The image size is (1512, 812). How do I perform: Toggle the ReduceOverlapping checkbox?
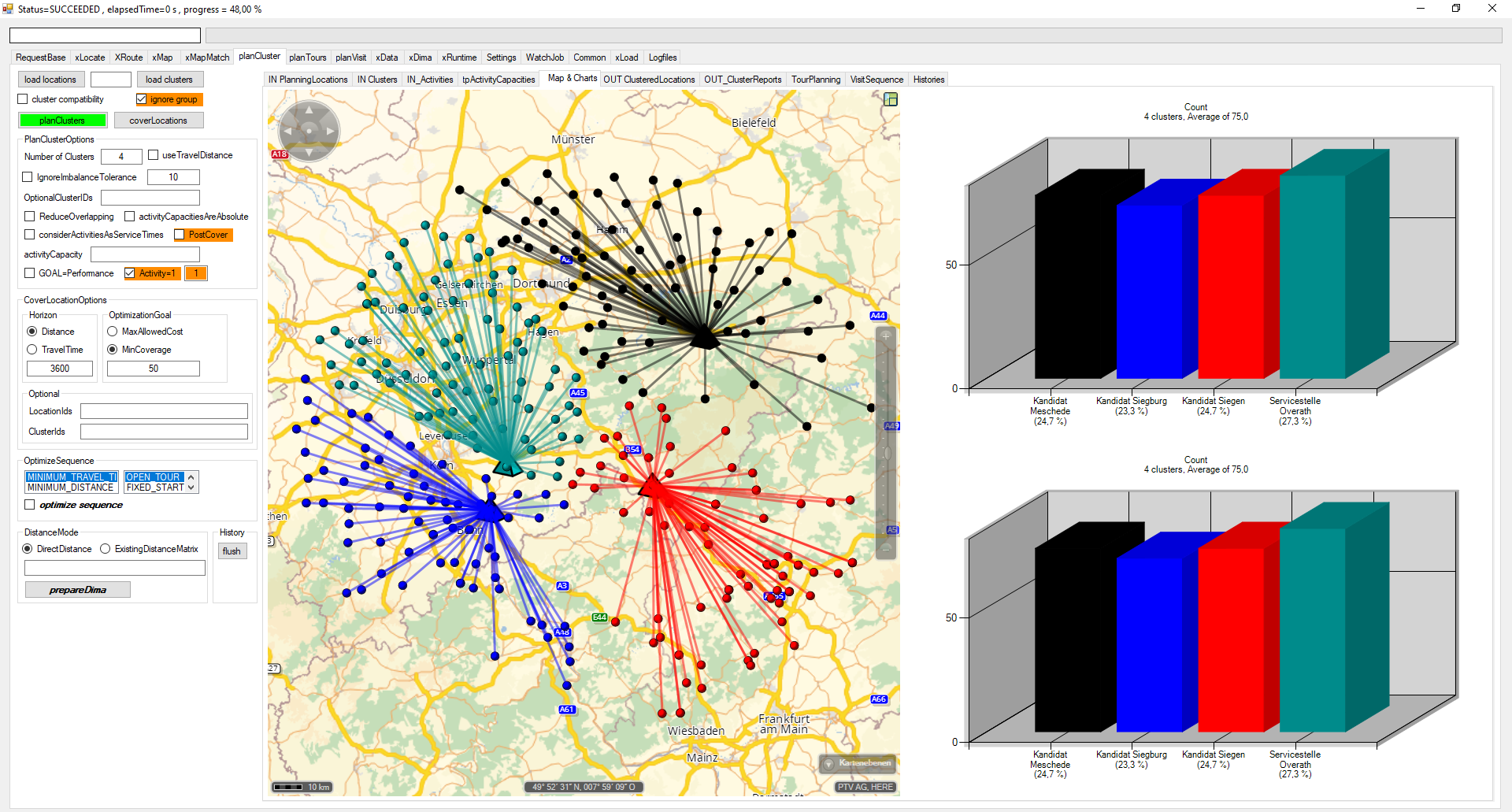[x=30, y=217]
